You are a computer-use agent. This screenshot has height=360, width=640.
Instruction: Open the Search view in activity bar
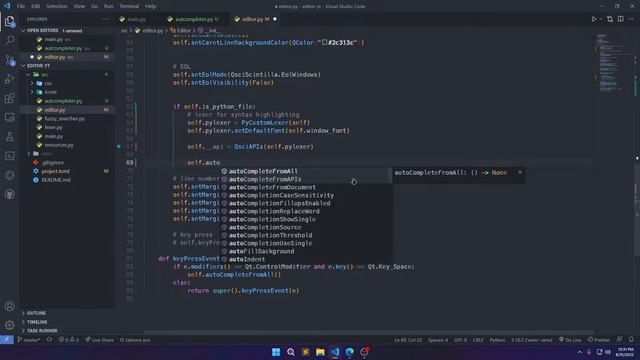9,40
